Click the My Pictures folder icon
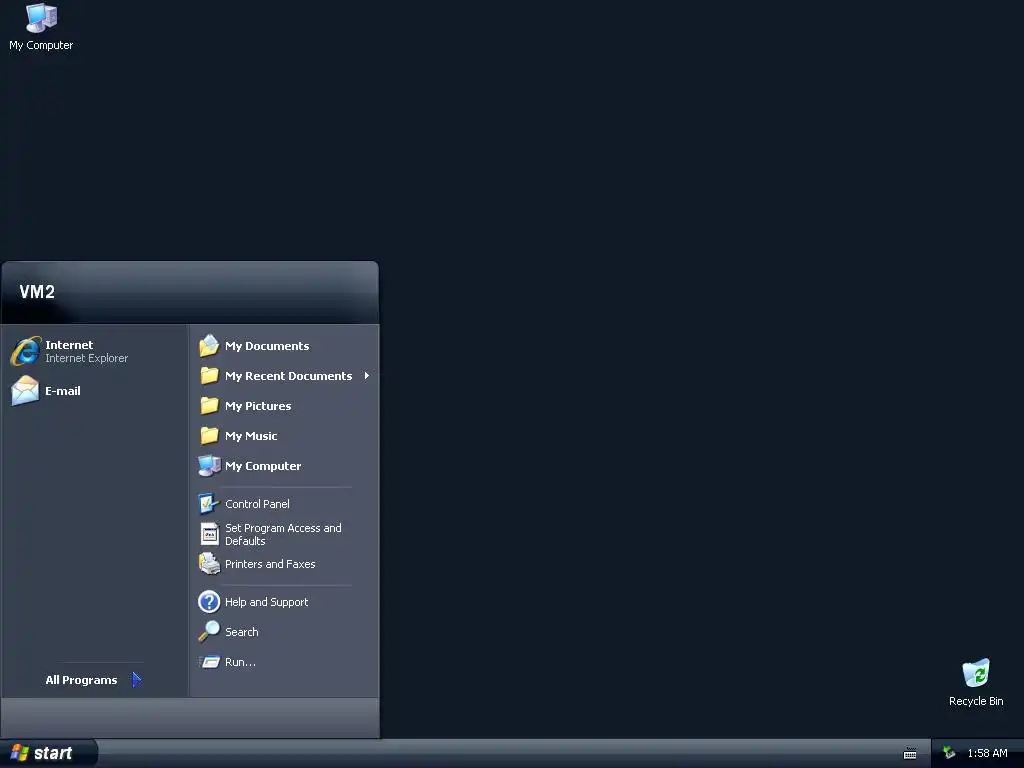 pyautogui.click(x=209, y=406)
